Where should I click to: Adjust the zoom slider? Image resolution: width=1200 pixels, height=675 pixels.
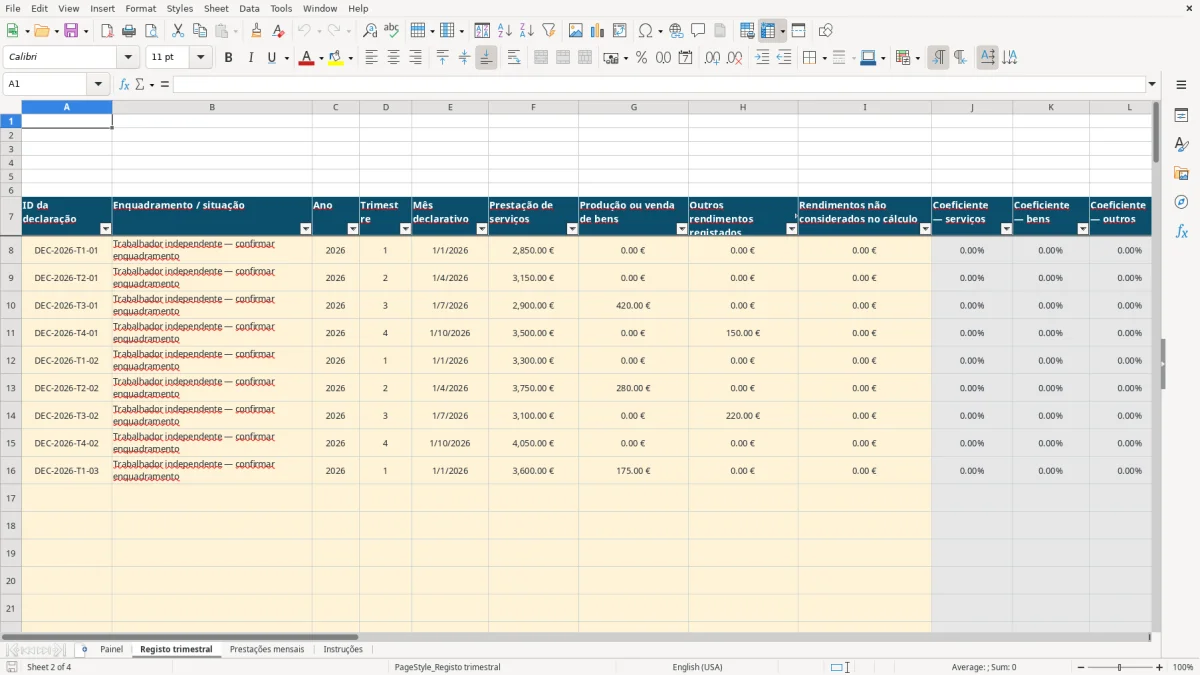pyautogui.click(x=1120, y=667)
